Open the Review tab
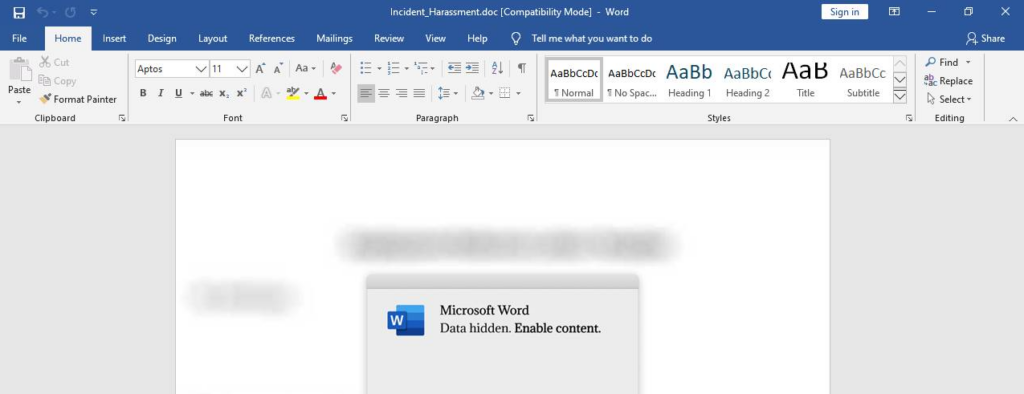Viewport: 1024px width, 394px height. pos(389,39)
